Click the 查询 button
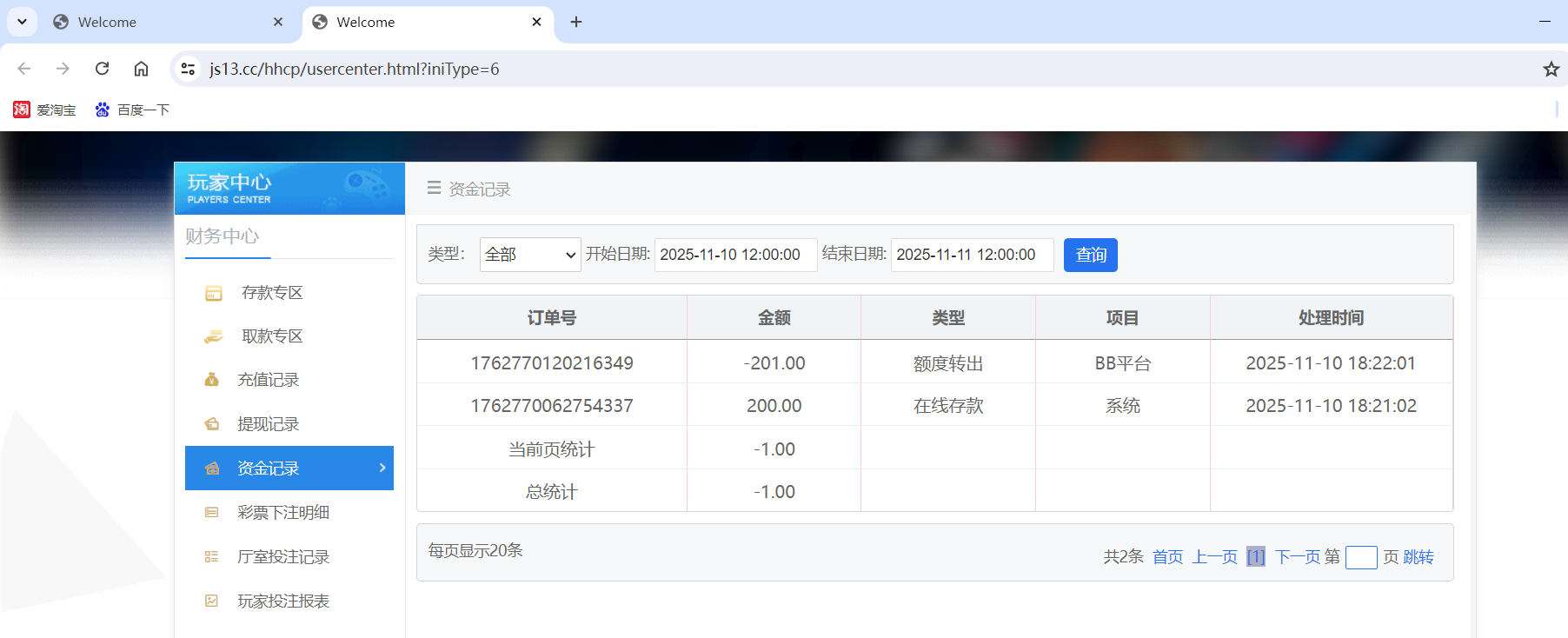1568x638 pixels. click(x=1091, y=255)
